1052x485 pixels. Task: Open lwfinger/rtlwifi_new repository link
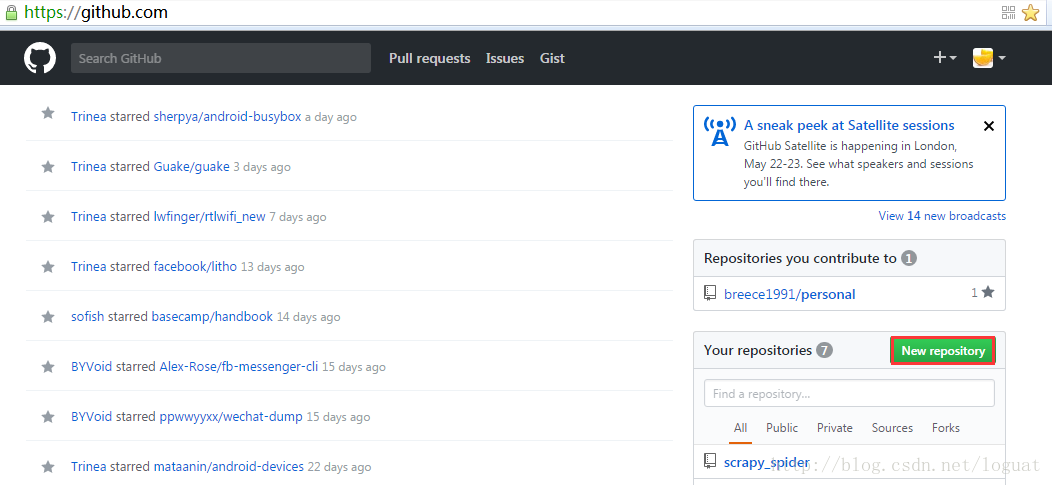[x=209, y=217]
